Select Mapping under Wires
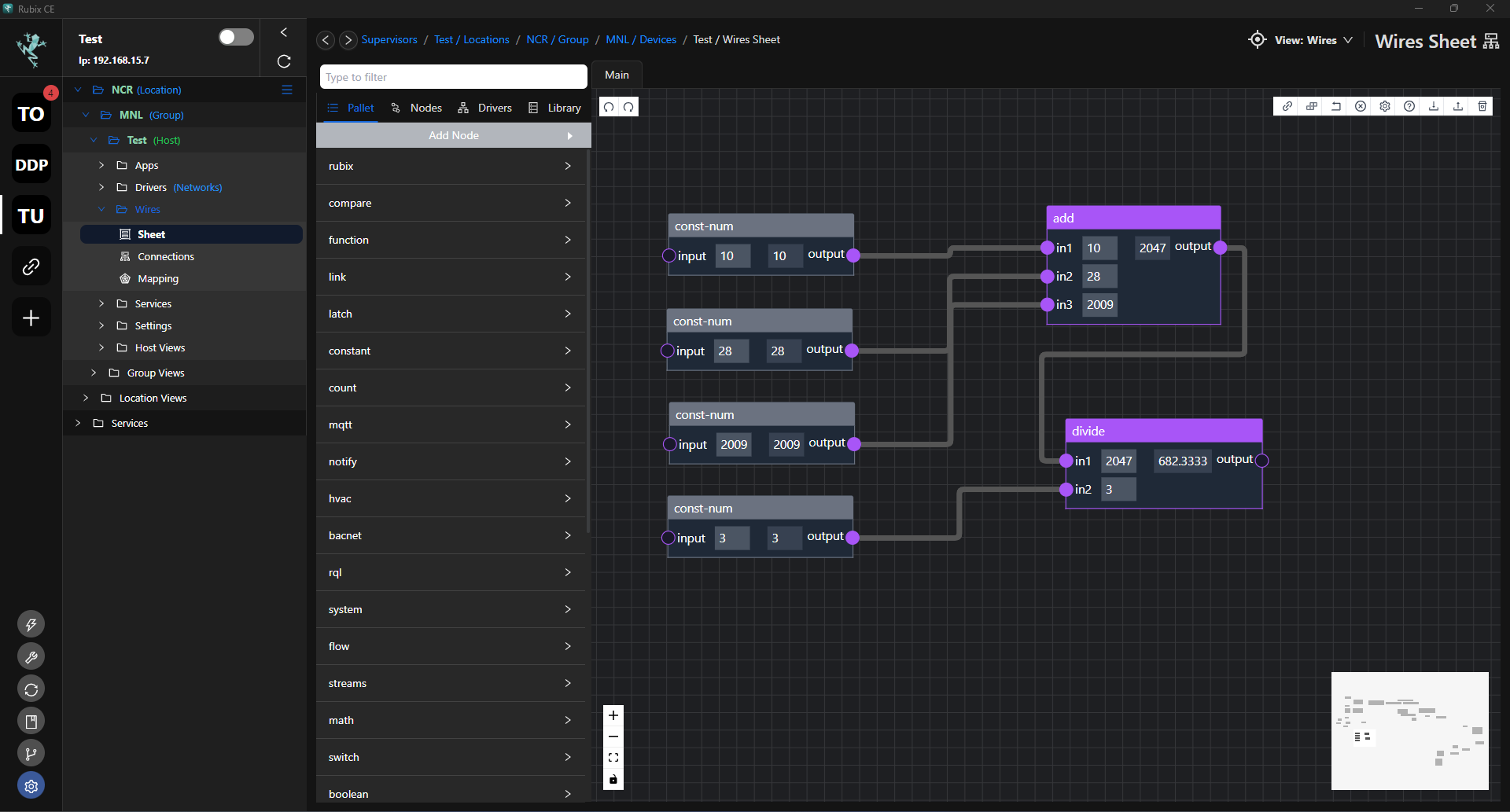Image resolution: width=1510 pixels, height=812 pixels. click(157, 278)
